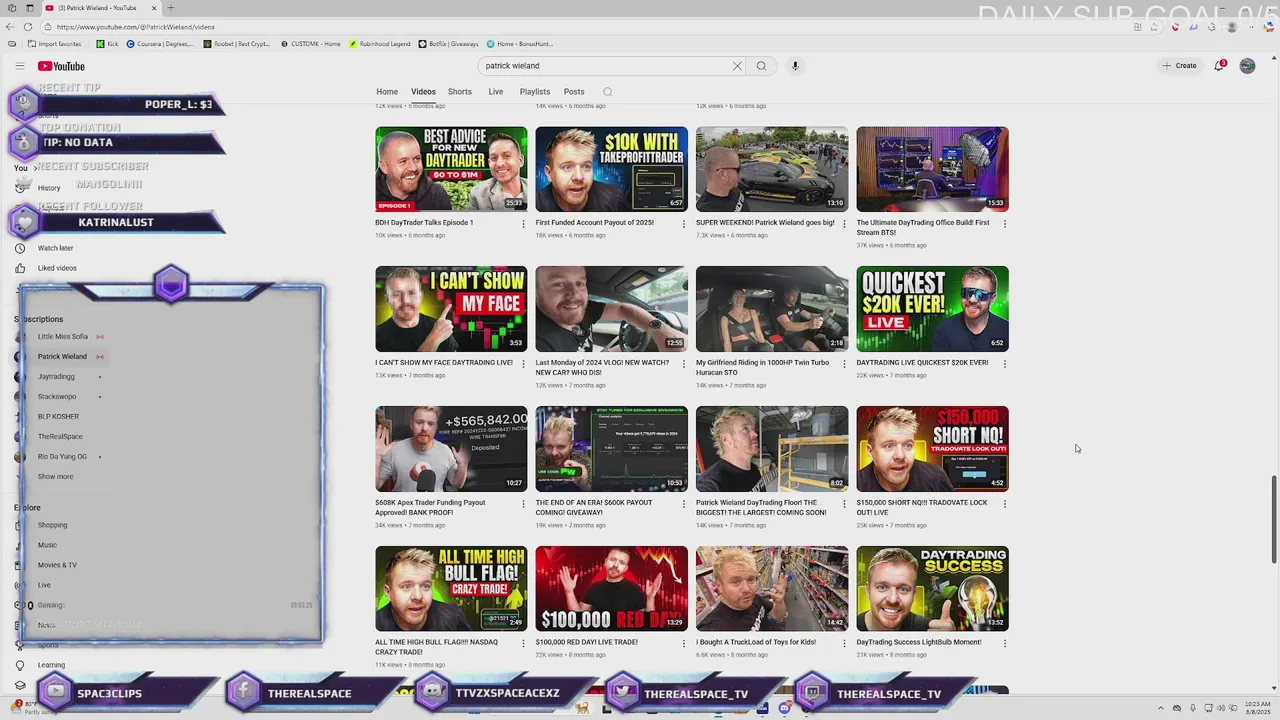Image resolution: width=1280 pixels, height=720 pixels.
Task: Open options menu for I CAN'T SHOW MY FACE video
Action: (x=523, y=364)
